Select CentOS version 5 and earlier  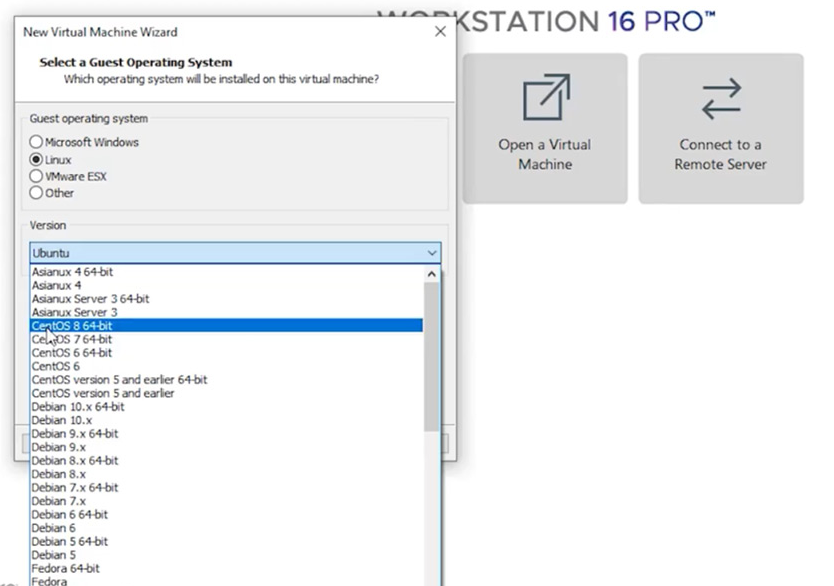click(x=227, y=393)
